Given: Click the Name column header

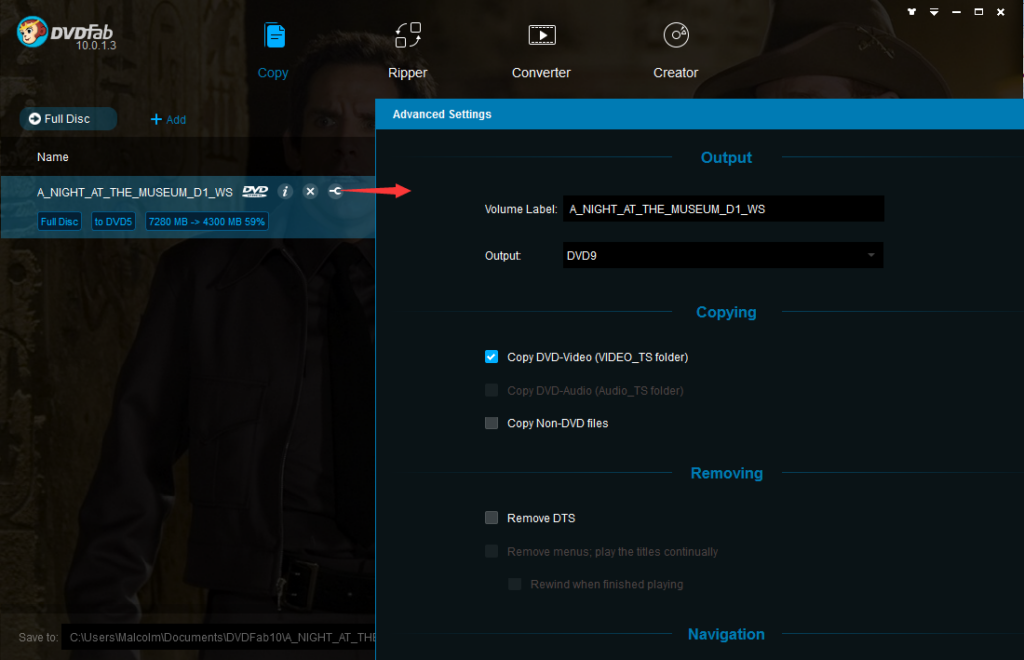Looking at the screenshot, I should pos(53,157).
